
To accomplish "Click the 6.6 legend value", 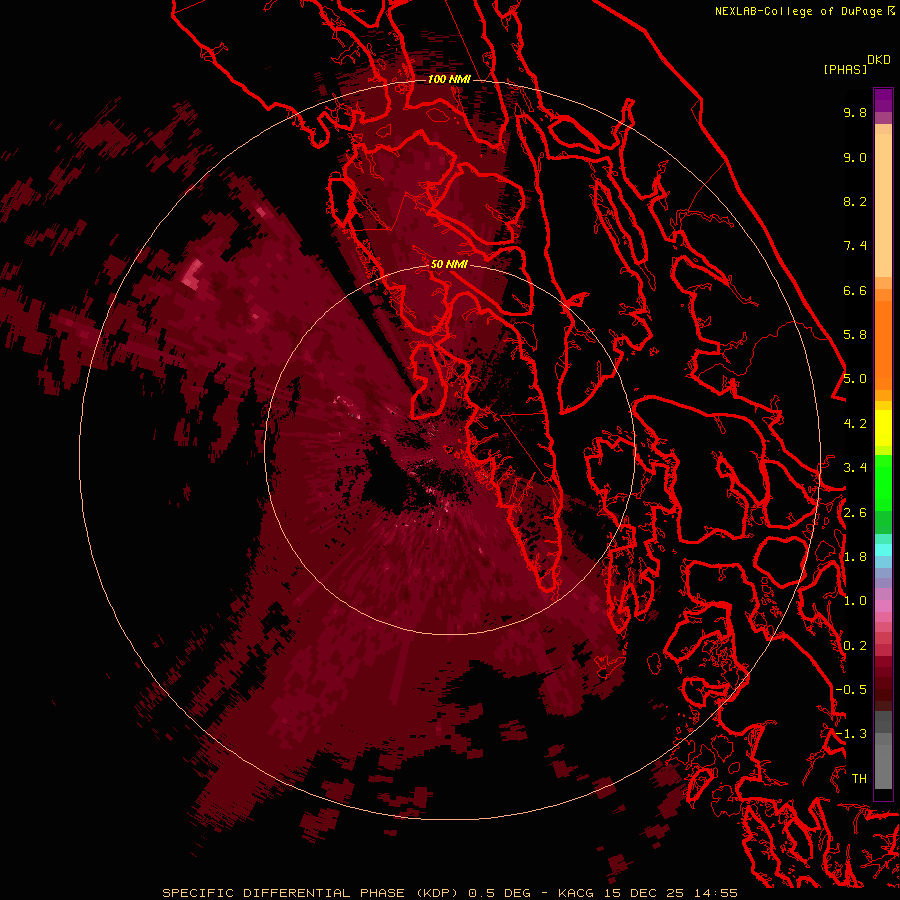I will tap(855, 290).
